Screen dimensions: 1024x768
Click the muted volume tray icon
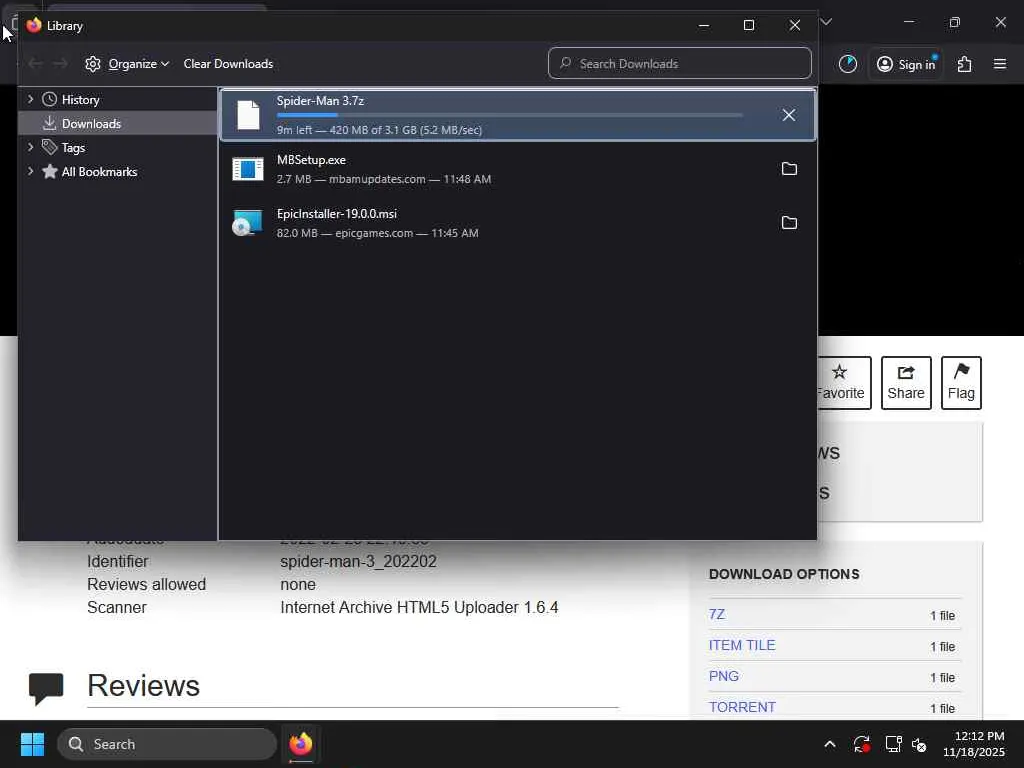(x=919, y=744)
